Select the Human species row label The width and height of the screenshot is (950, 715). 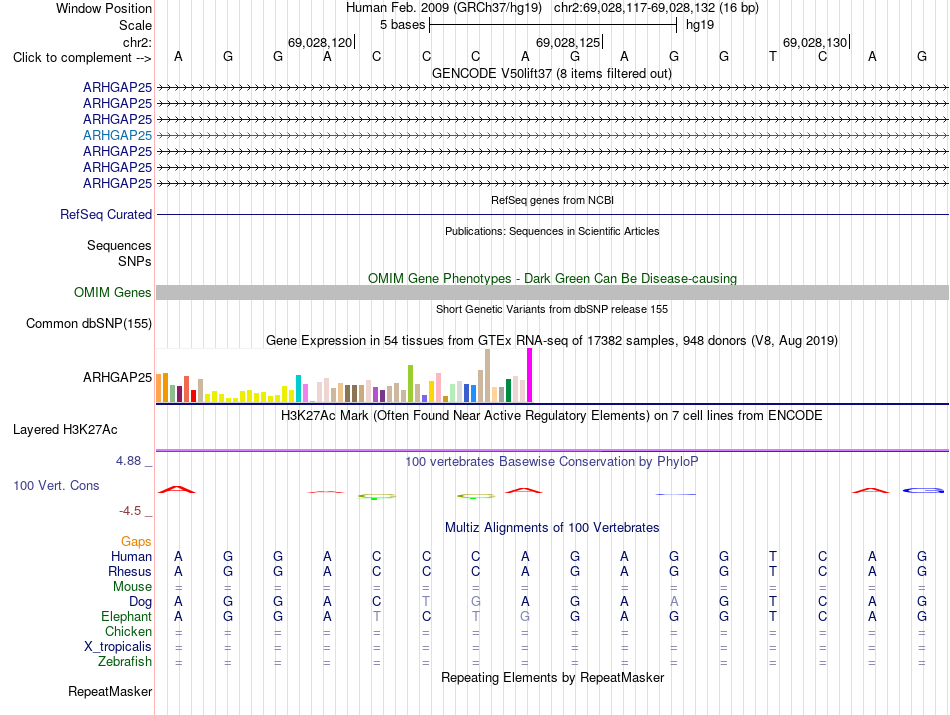coord(131,556)
